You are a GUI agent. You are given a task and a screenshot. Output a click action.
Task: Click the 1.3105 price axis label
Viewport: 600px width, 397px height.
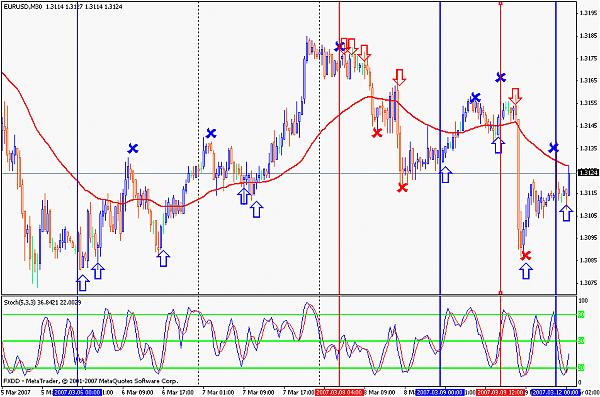coord(589,215)
